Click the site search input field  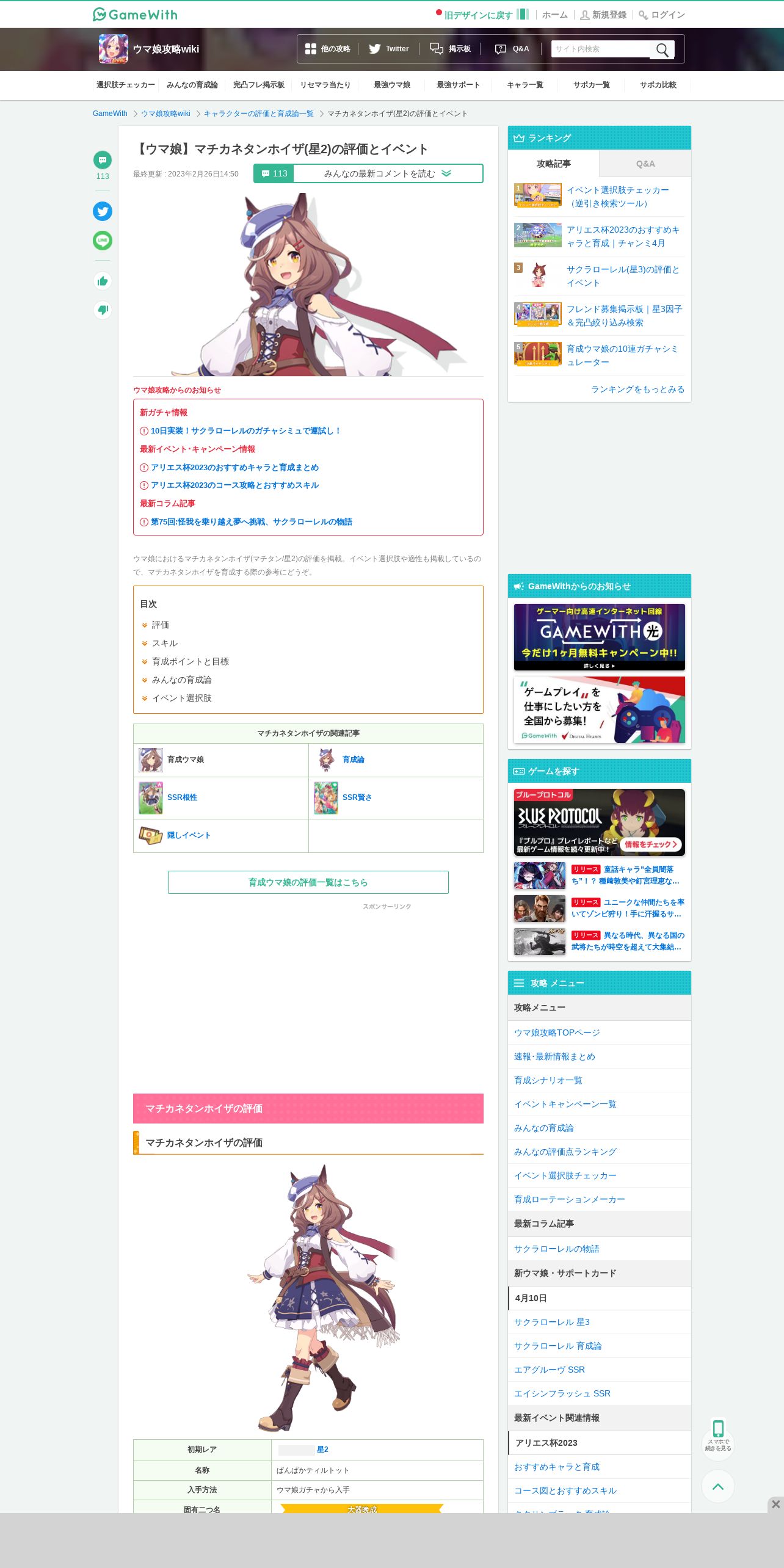click(601, 49)
